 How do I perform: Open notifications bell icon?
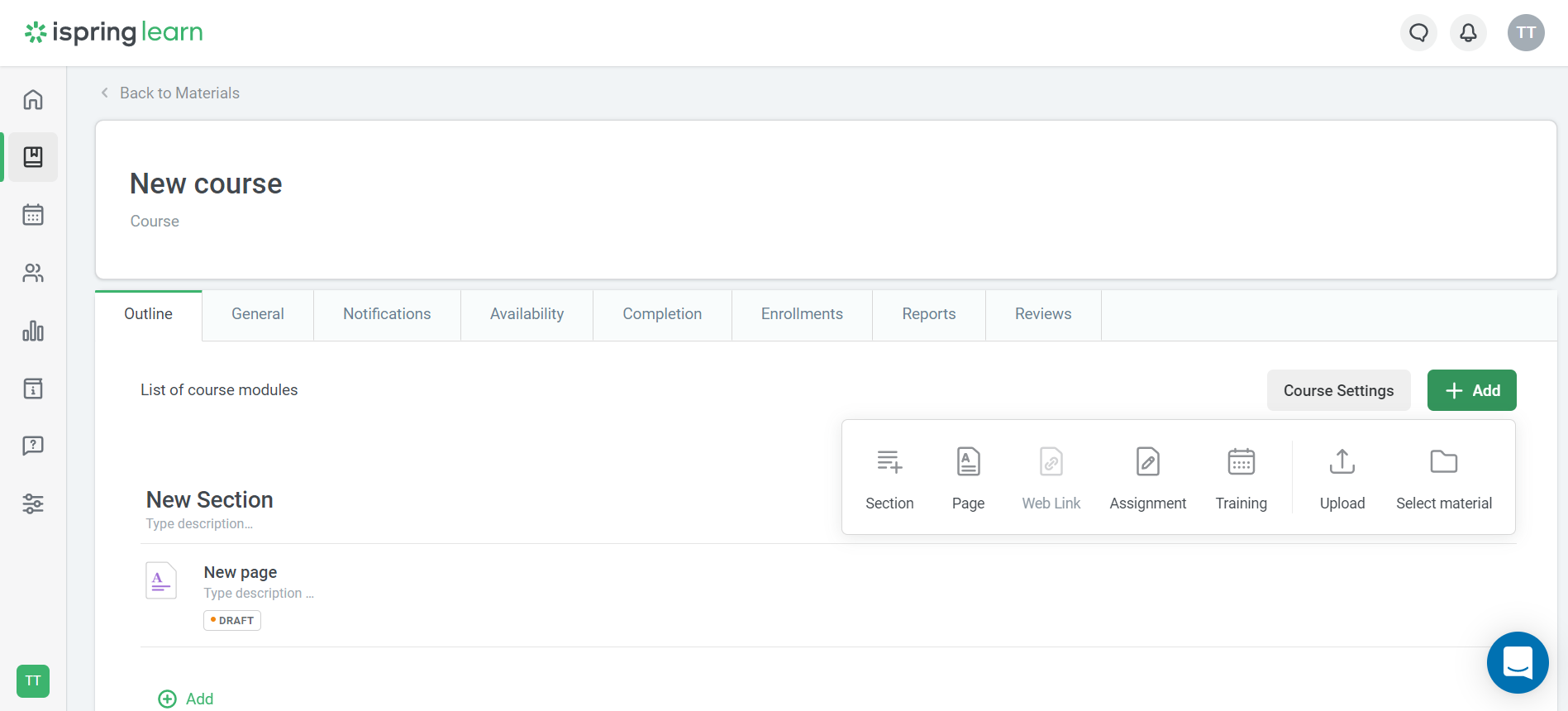click(1469, 33)
